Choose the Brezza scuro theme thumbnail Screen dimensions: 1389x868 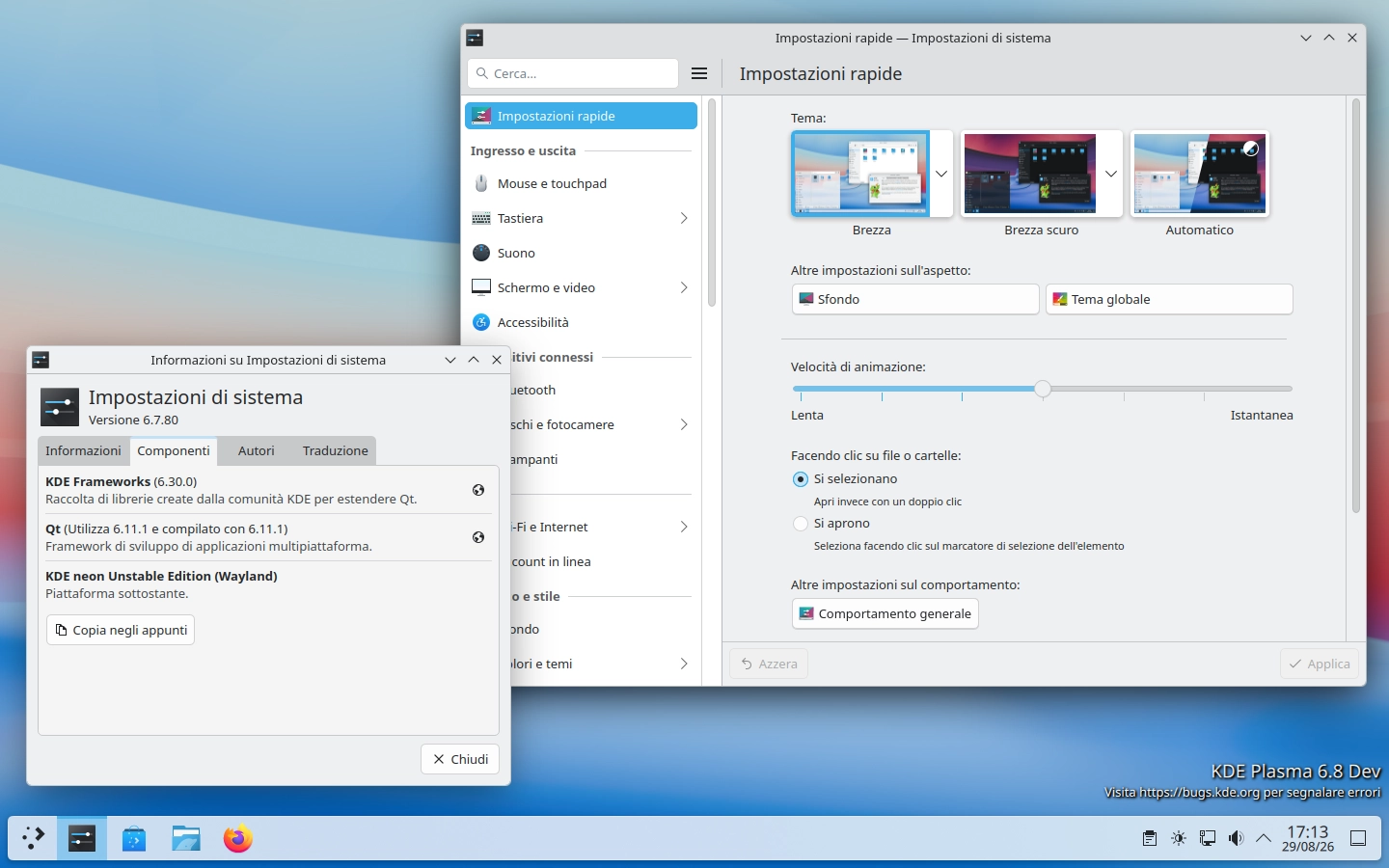coord(1030,174)
